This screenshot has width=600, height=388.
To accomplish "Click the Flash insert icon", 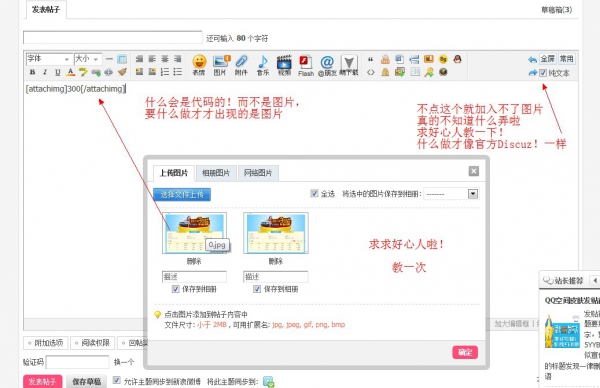I will (306, 65).
